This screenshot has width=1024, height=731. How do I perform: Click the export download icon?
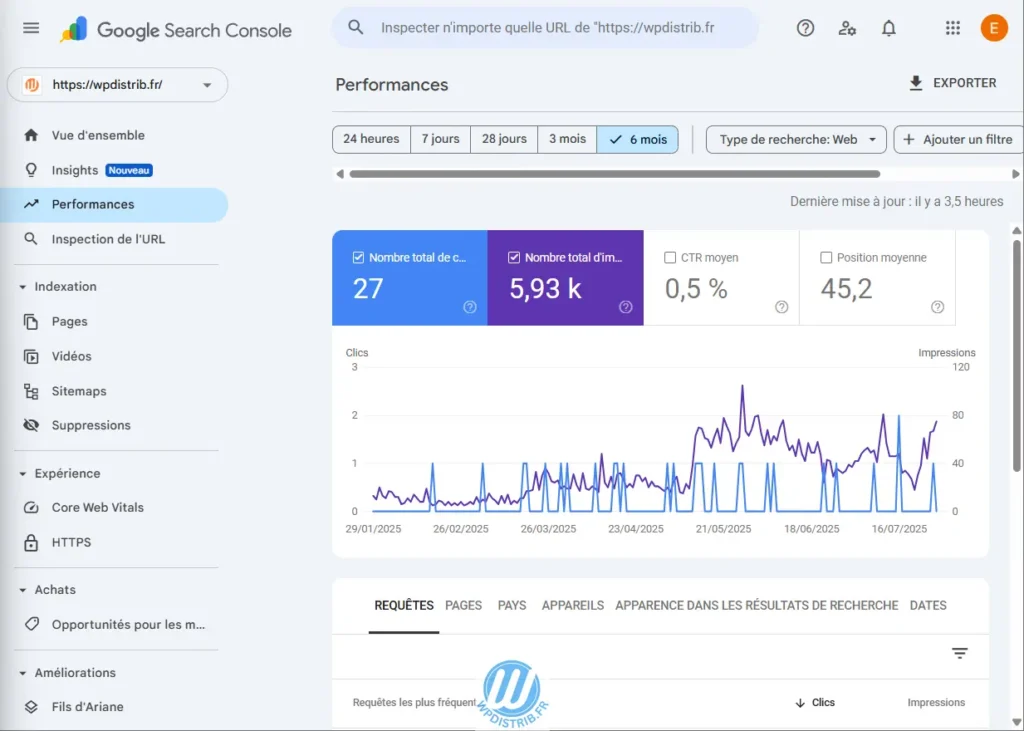point(916,83)
